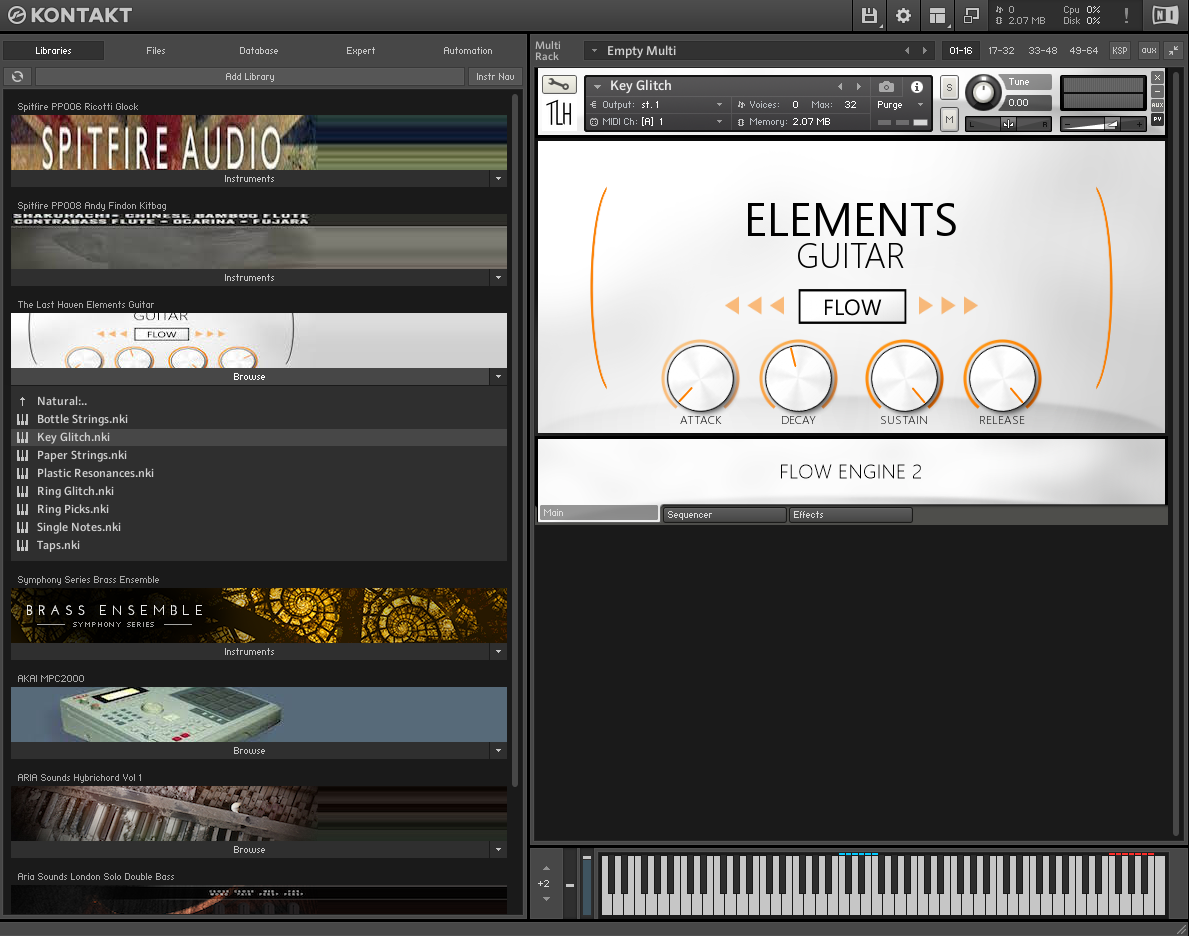Click the rack minimize arrows icon

pyautogui.click(x=1173, y=51)
